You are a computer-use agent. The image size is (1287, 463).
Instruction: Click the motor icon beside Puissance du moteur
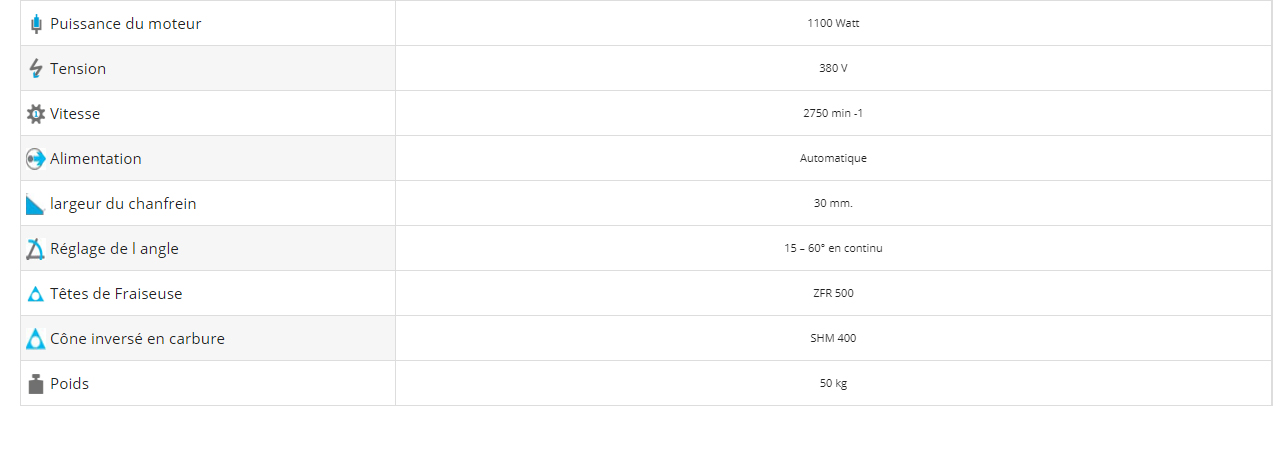tap(37, 23)
